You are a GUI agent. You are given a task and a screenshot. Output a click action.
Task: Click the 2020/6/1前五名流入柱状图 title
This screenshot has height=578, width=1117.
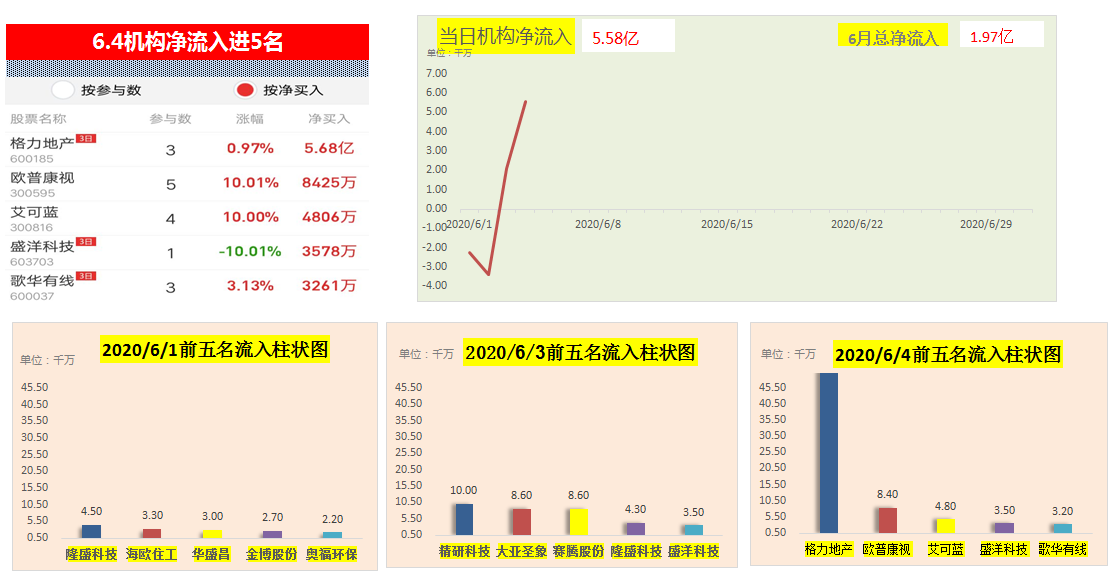coord(214,349)
